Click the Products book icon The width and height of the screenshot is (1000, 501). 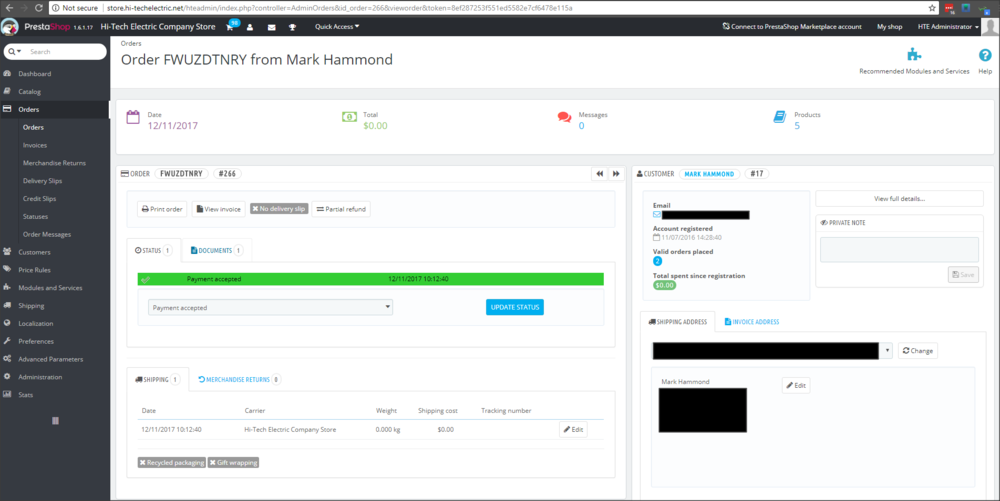pos(779,117)
